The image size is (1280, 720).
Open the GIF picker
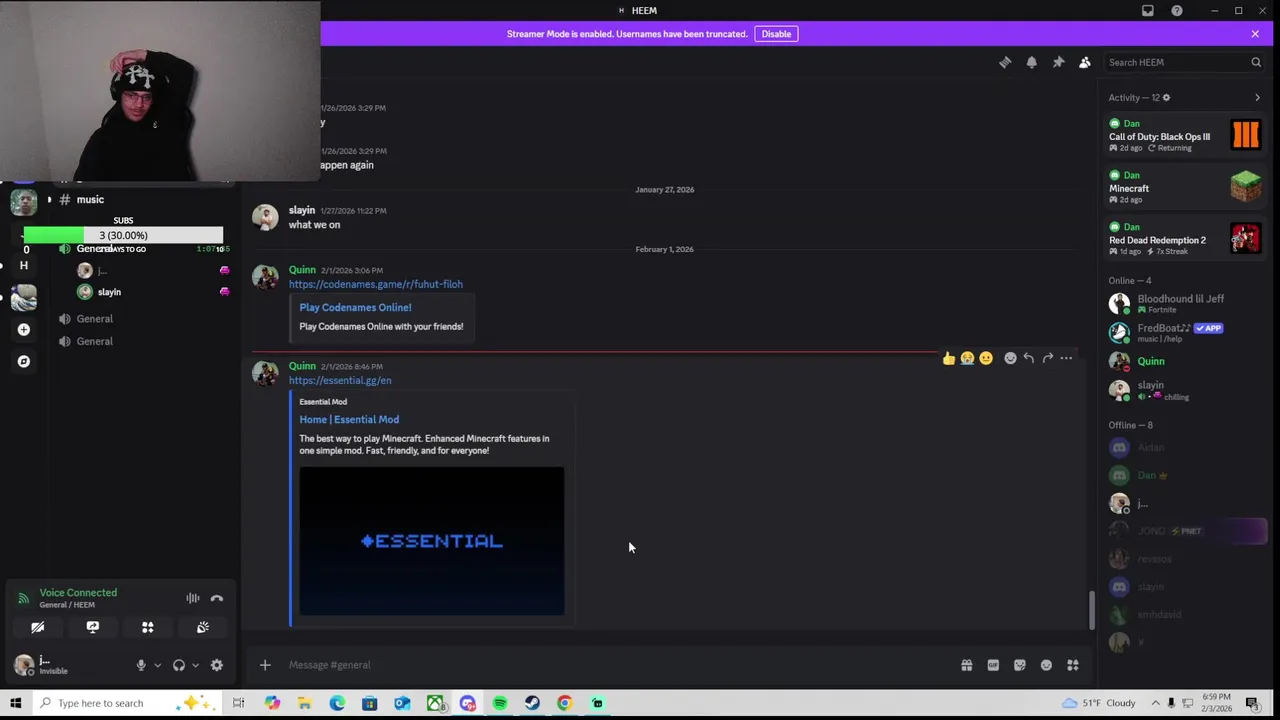pyautogui.click(x=993, y=665)
